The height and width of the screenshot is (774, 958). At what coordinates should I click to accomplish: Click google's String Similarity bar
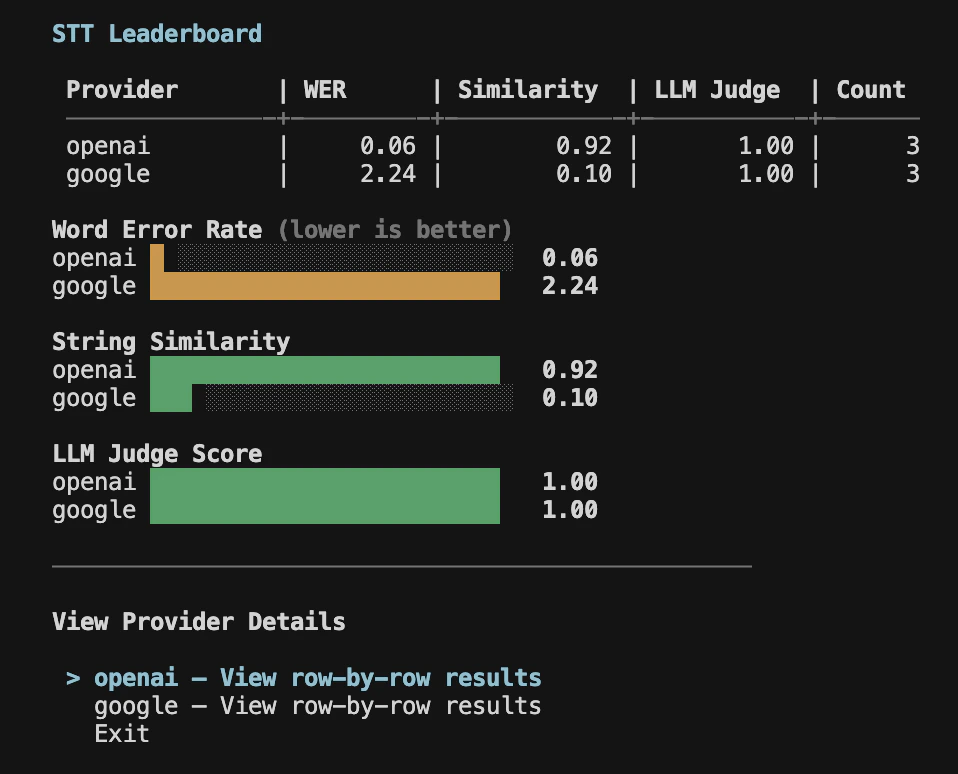point(170,397)
